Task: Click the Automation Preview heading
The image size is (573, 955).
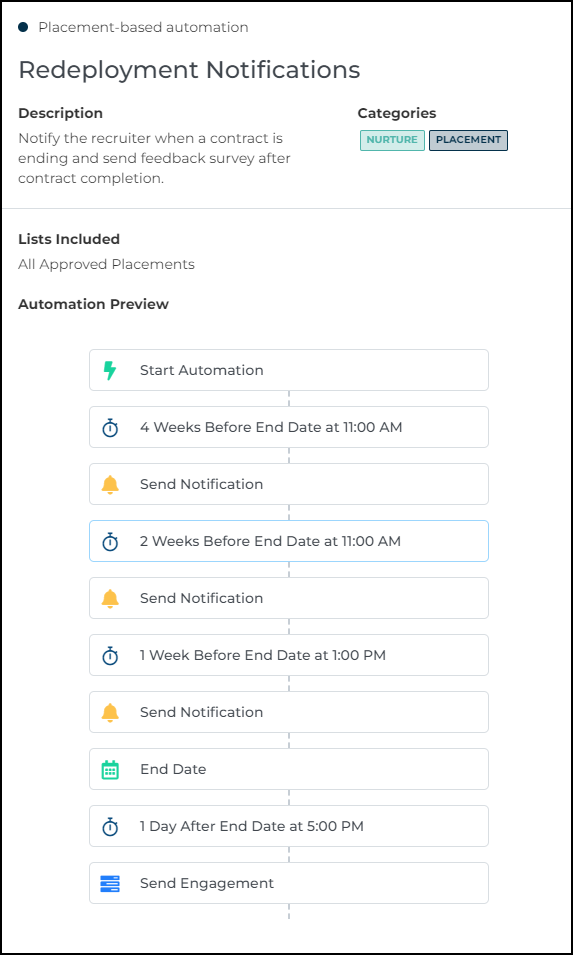Action: (x=93, y=304)
